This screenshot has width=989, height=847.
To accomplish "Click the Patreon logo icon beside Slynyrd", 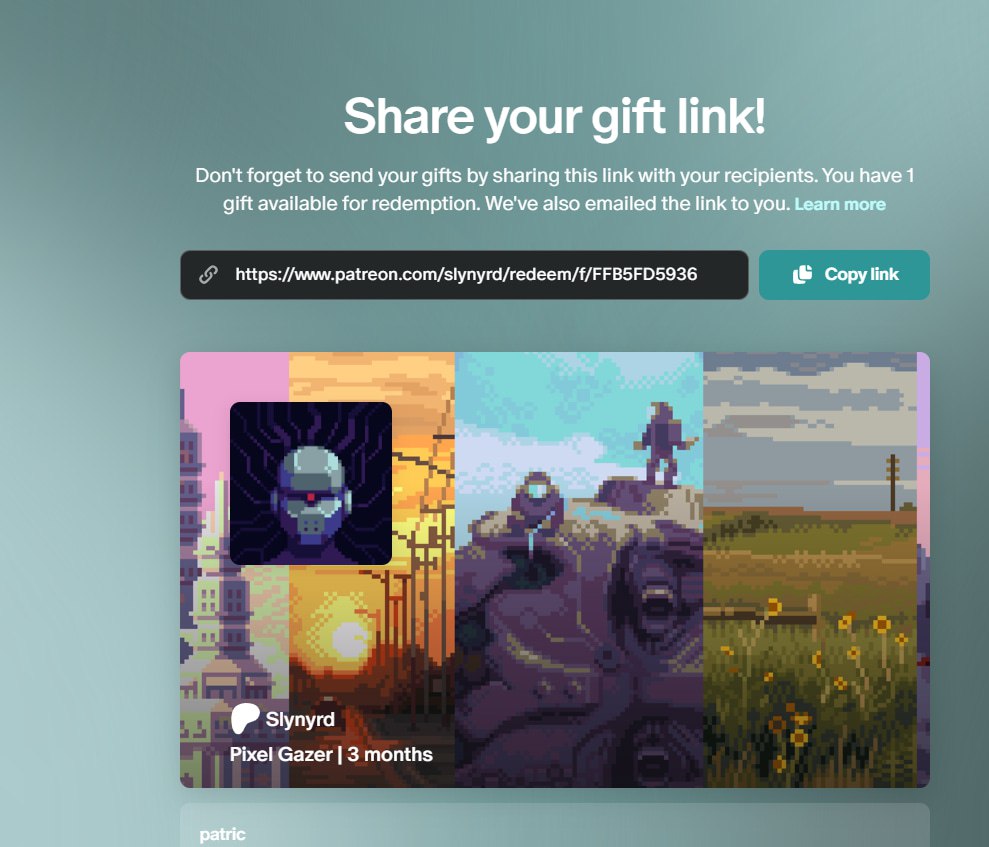I will tap(245, 718).
